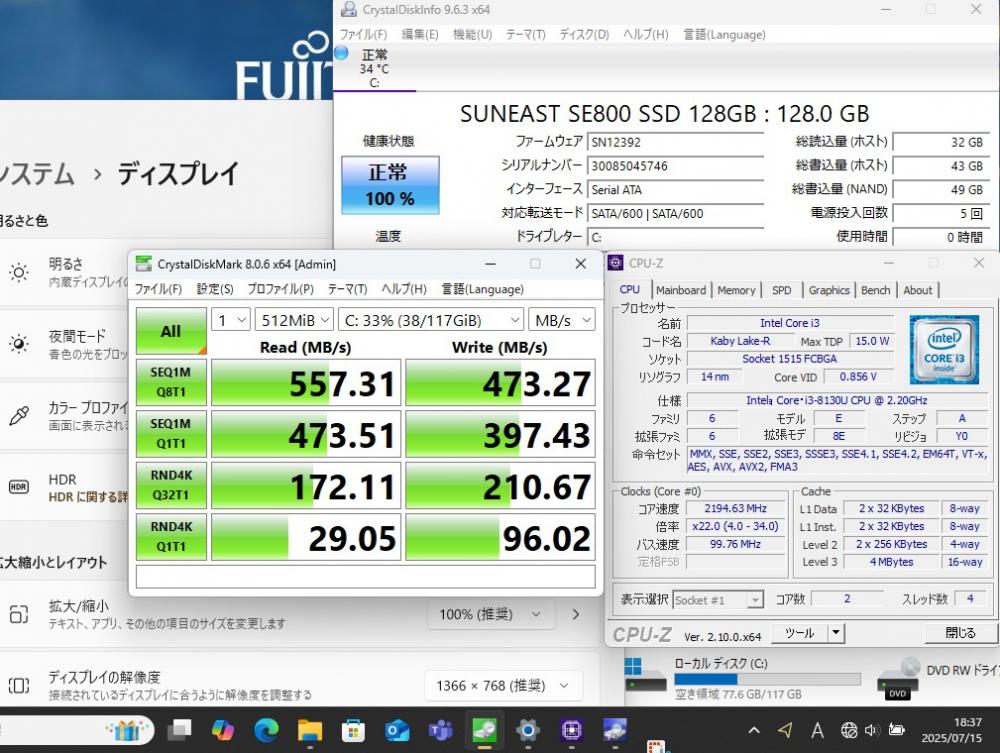1000x753 pixels.
Task: Open the カラー プロファイル setting
Action: (64, 416)
